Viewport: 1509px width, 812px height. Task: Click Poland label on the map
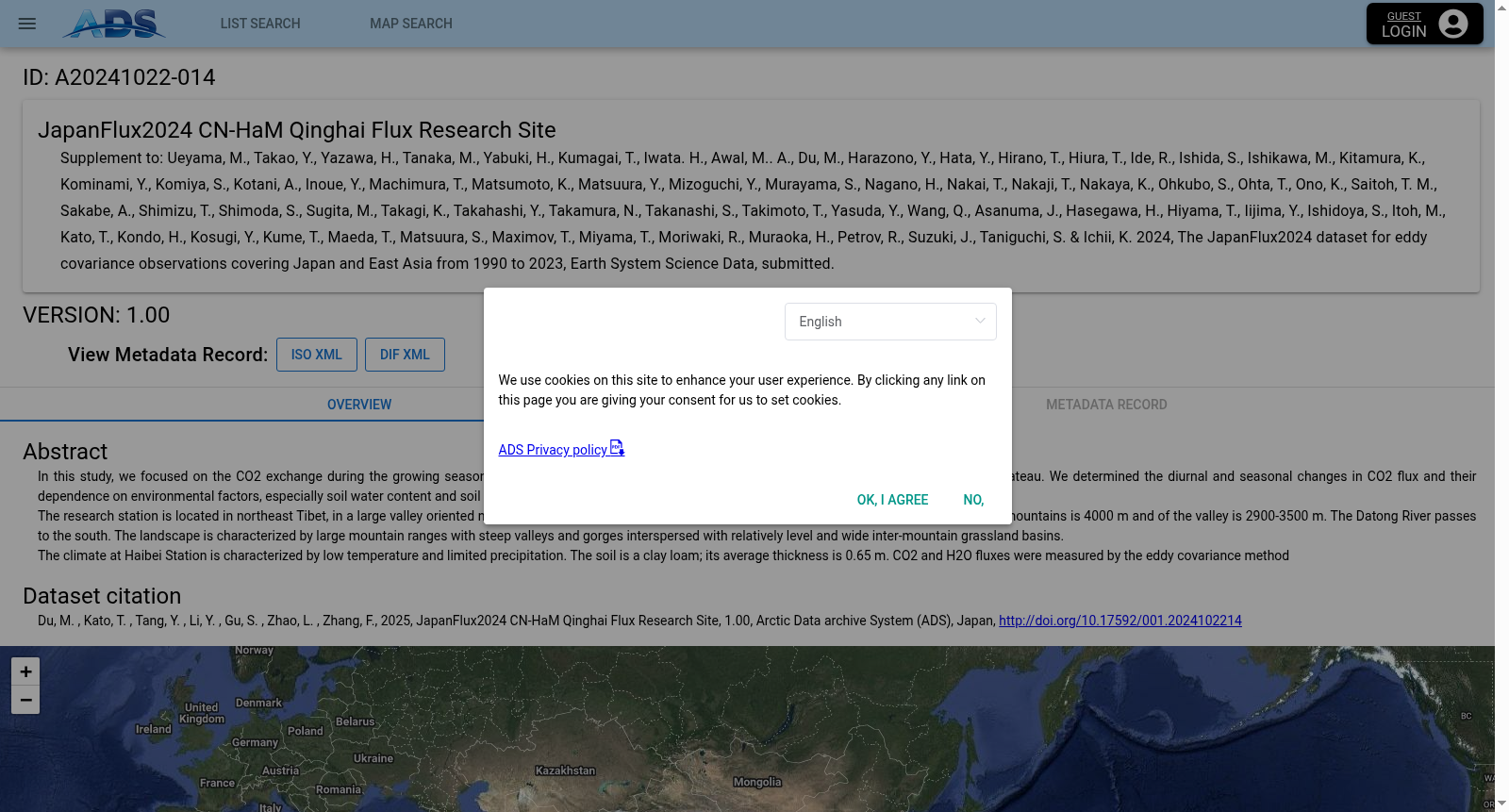point(306,731)
